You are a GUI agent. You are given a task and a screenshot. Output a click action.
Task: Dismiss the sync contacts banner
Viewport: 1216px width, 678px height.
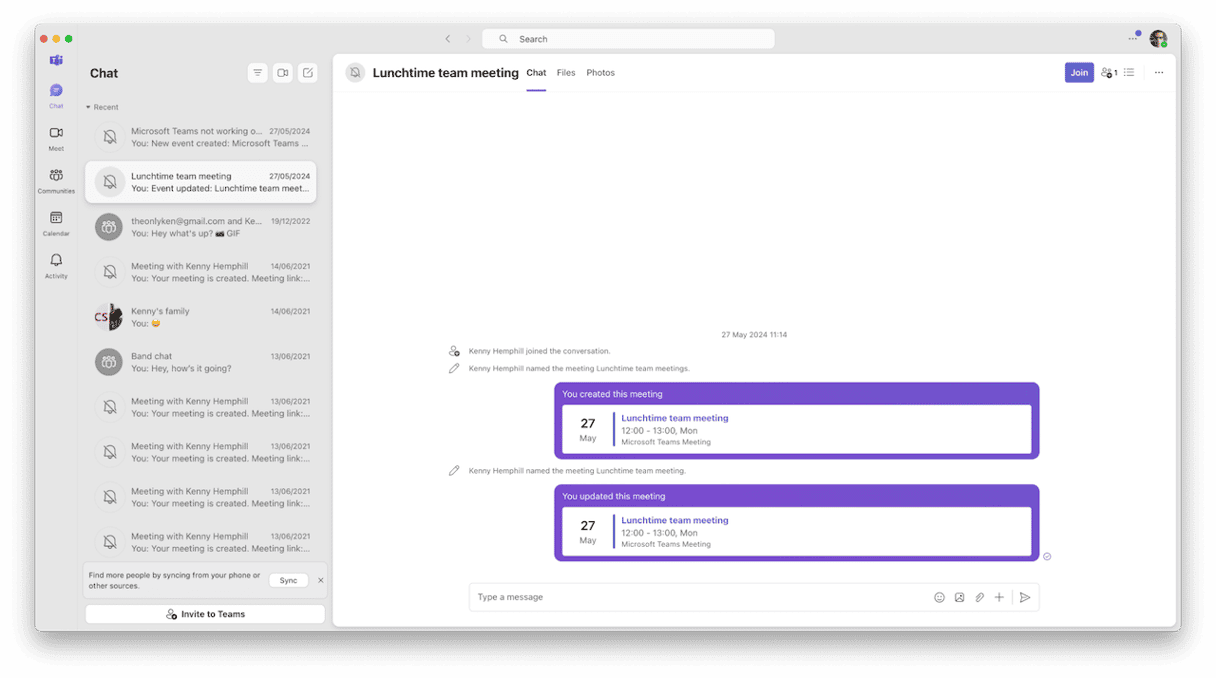[x=321, y=580]
